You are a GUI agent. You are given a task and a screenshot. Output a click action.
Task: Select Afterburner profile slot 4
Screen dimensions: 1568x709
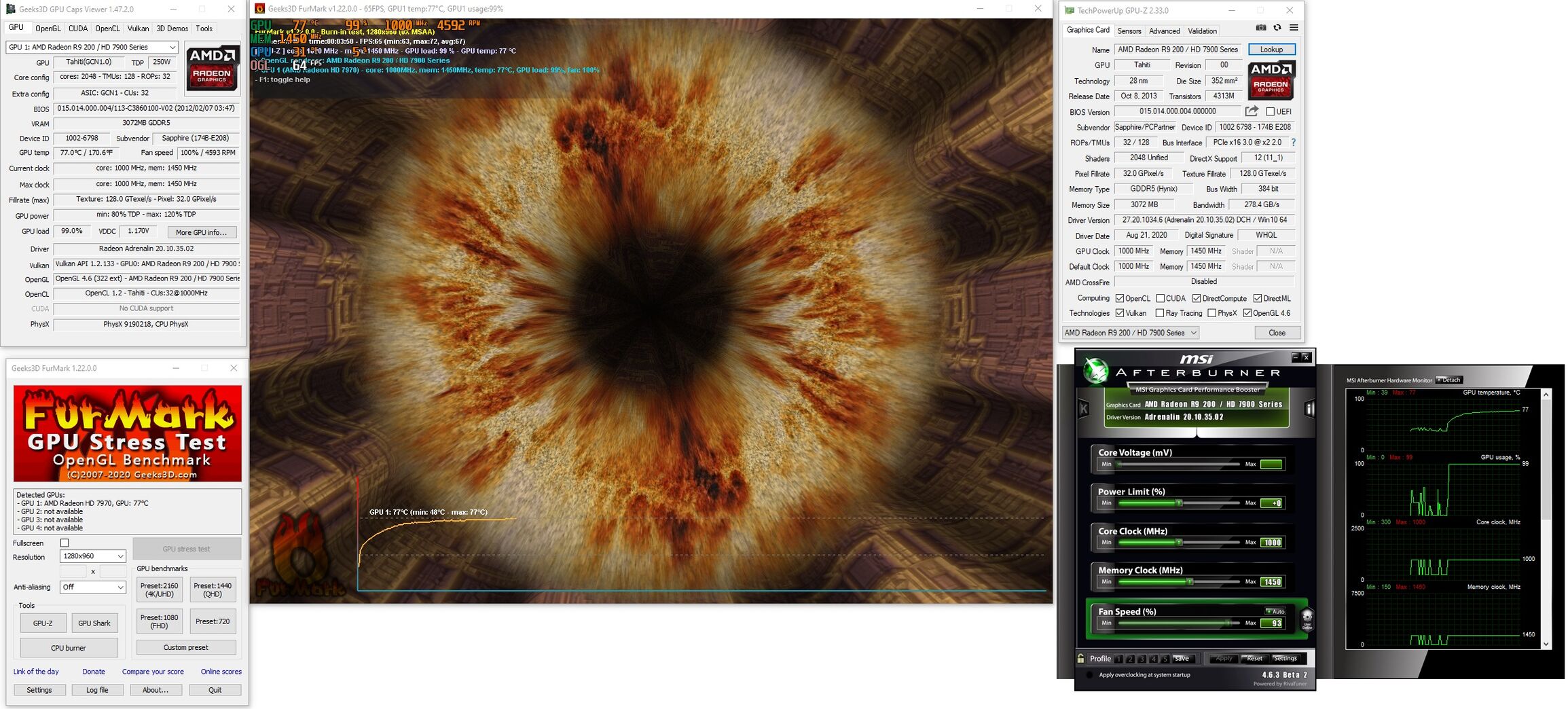coord(1153,659)
